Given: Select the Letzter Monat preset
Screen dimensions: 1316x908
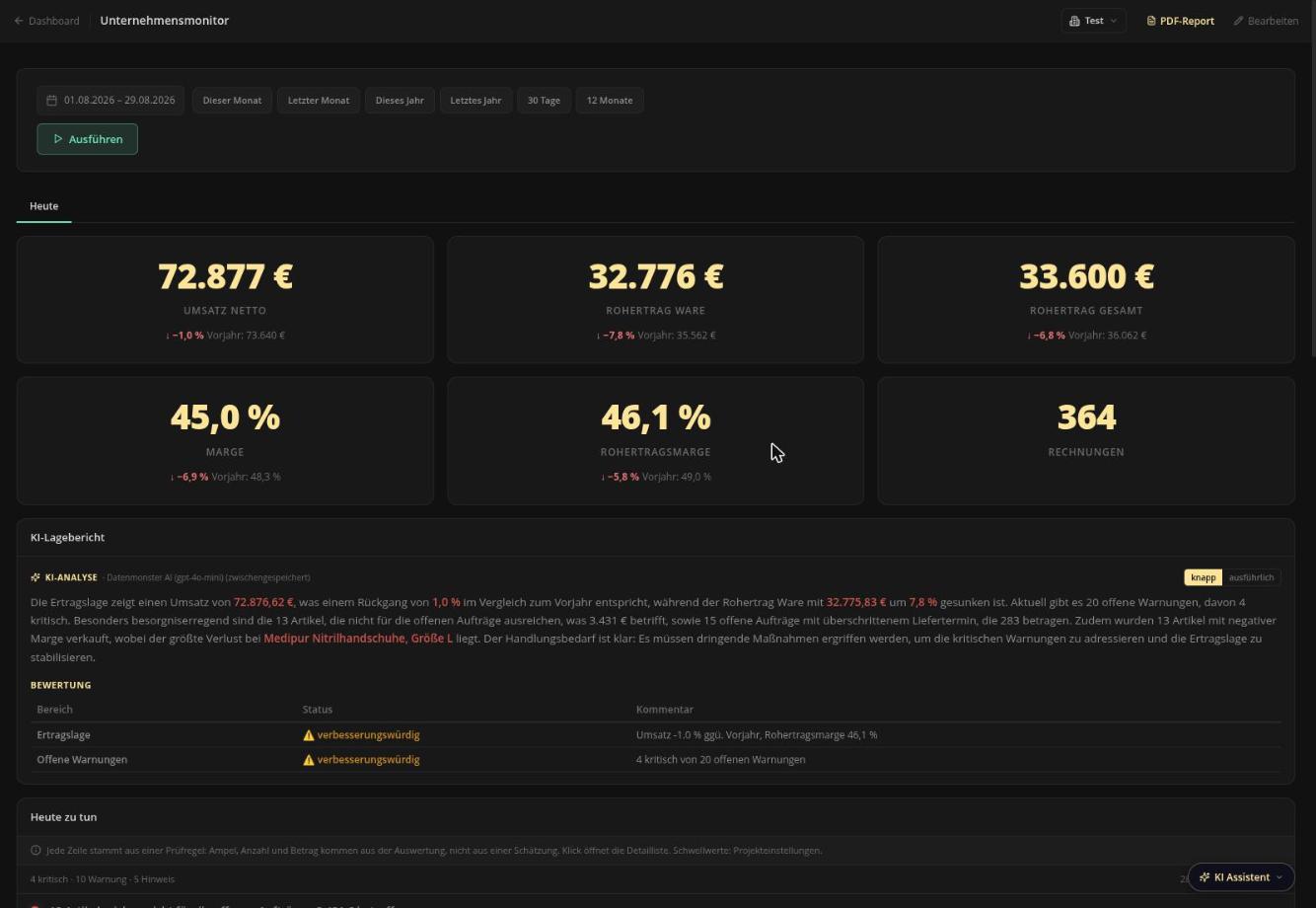Looking at the screenshot, I should click(319, 101).
